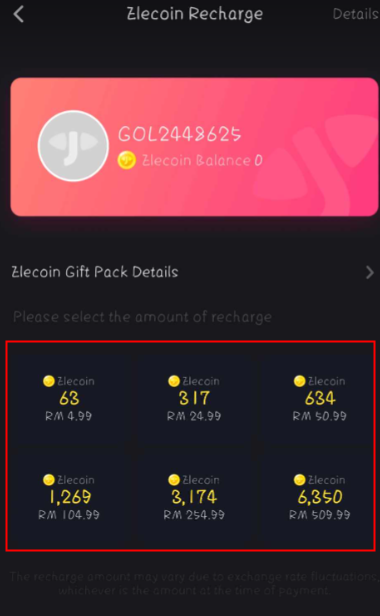Image resolution: width=380 pixels, height=616 pixels.
Task: Pick the 6,350 Zlecoin package
Action: click(x=319, y=497)
